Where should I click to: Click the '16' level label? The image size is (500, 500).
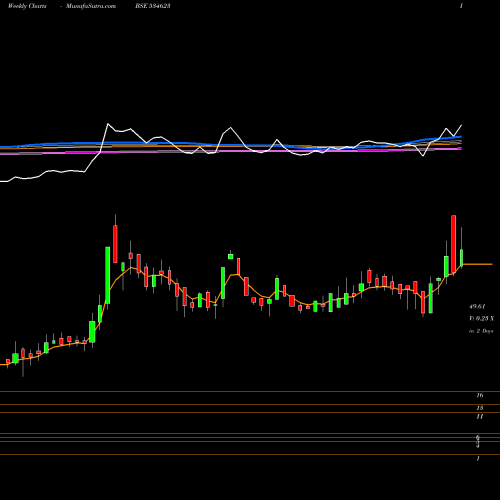[480, 395]
